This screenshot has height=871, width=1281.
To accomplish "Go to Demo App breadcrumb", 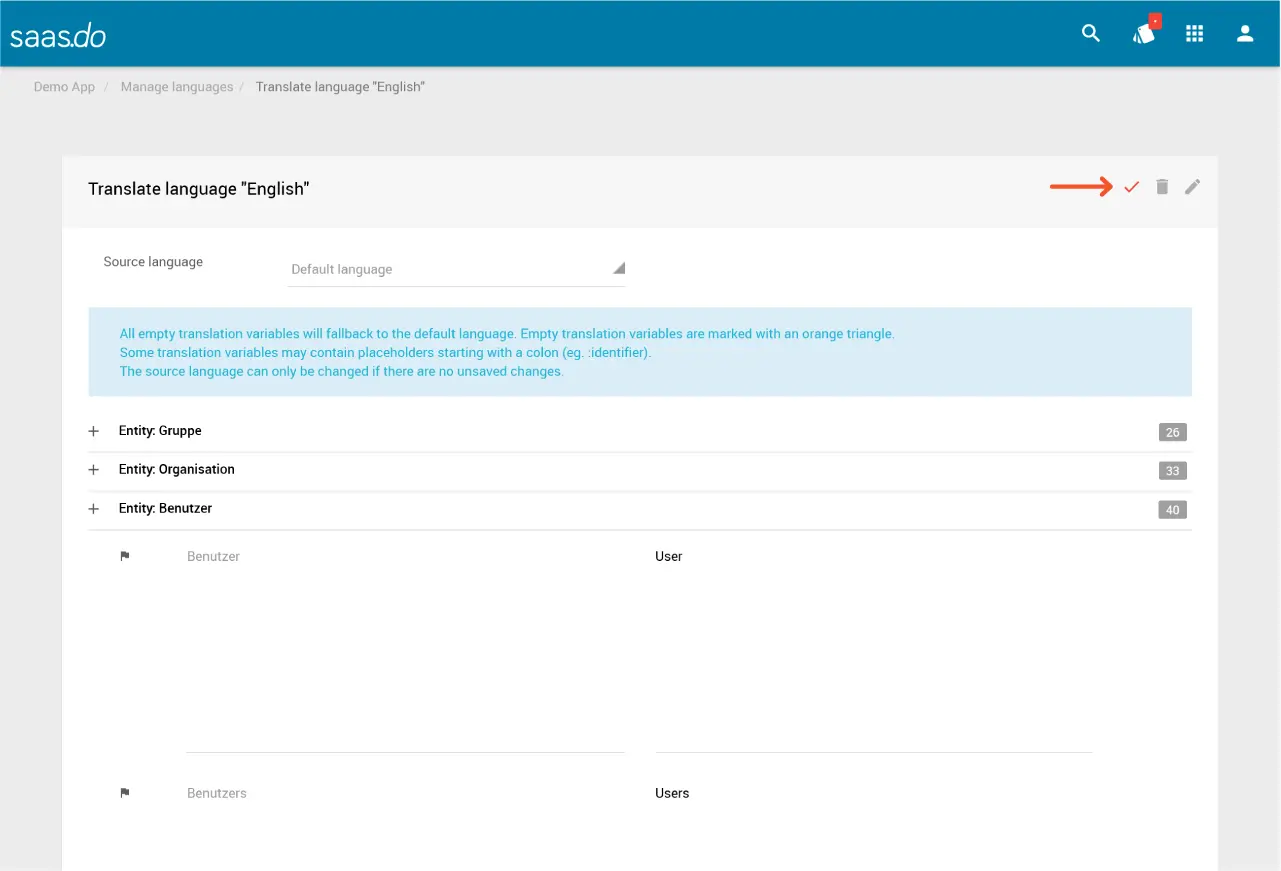I will [x=64, y=87].
